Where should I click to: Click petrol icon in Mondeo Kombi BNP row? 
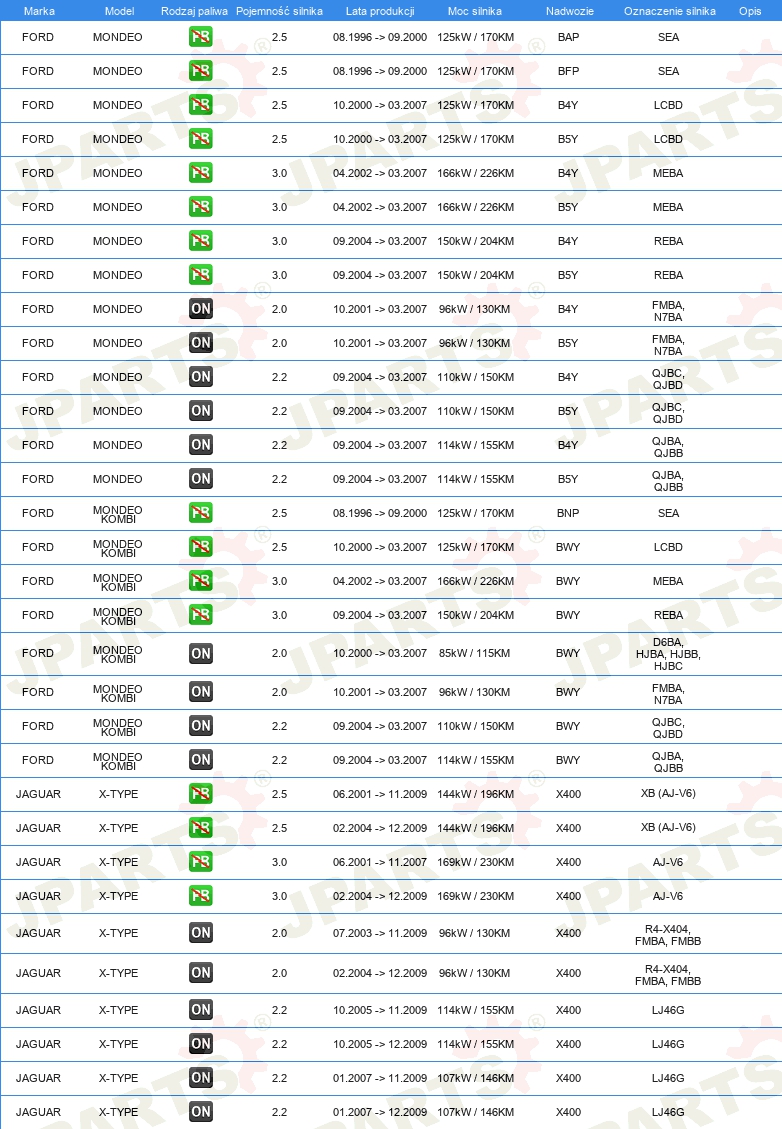click(201, 513)
